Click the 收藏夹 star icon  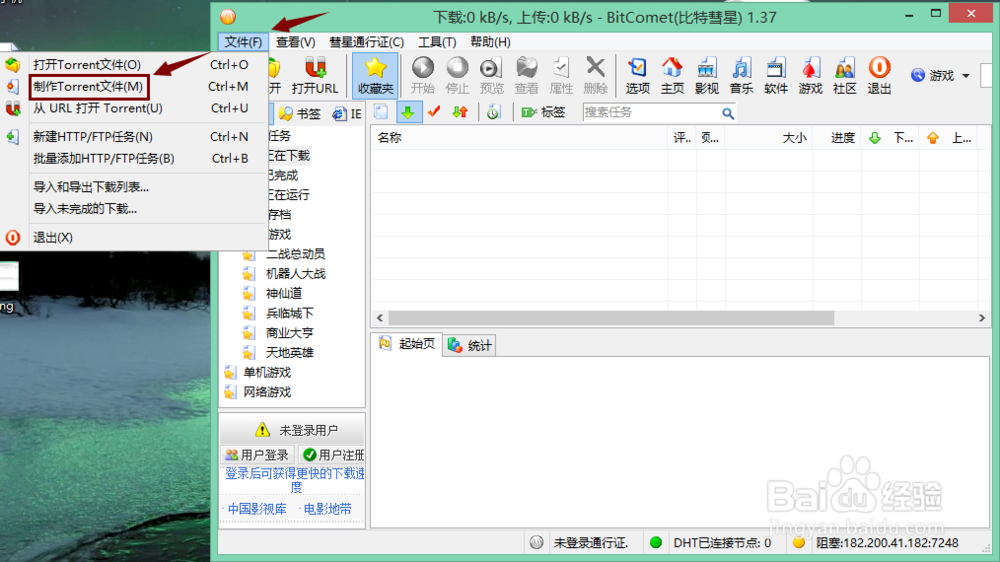click(375, 75)
